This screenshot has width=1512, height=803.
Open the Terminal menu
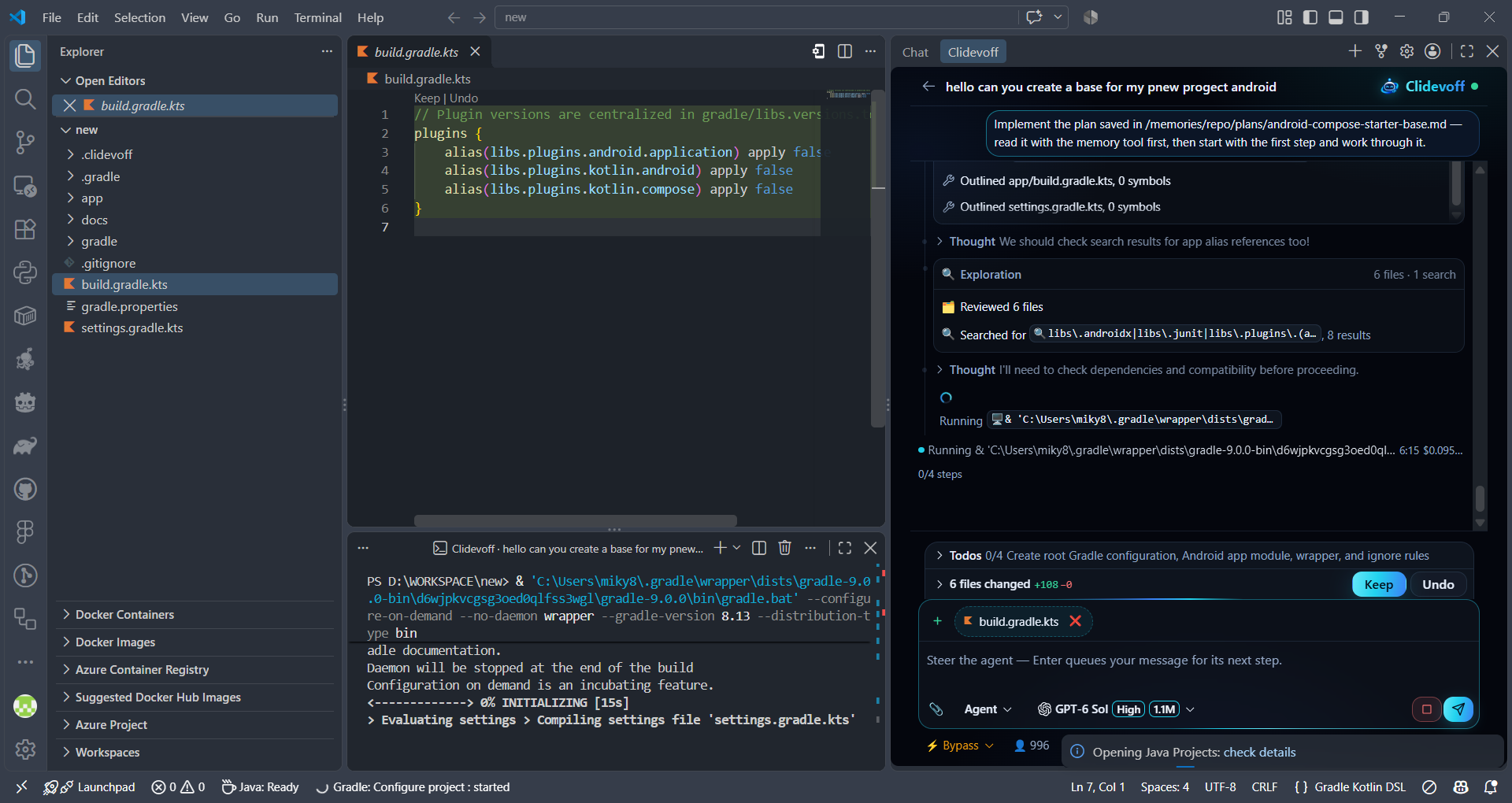pyautogui.click(x=317, y=17)
